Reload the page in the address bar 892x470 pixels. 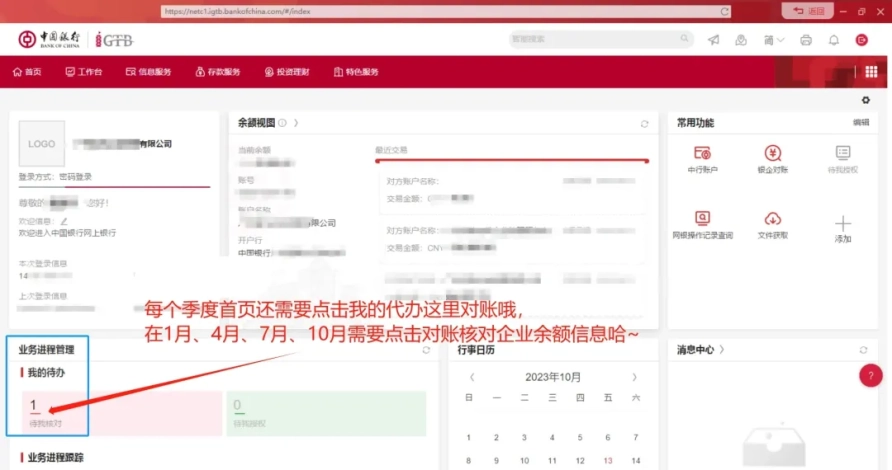[724, 11]
